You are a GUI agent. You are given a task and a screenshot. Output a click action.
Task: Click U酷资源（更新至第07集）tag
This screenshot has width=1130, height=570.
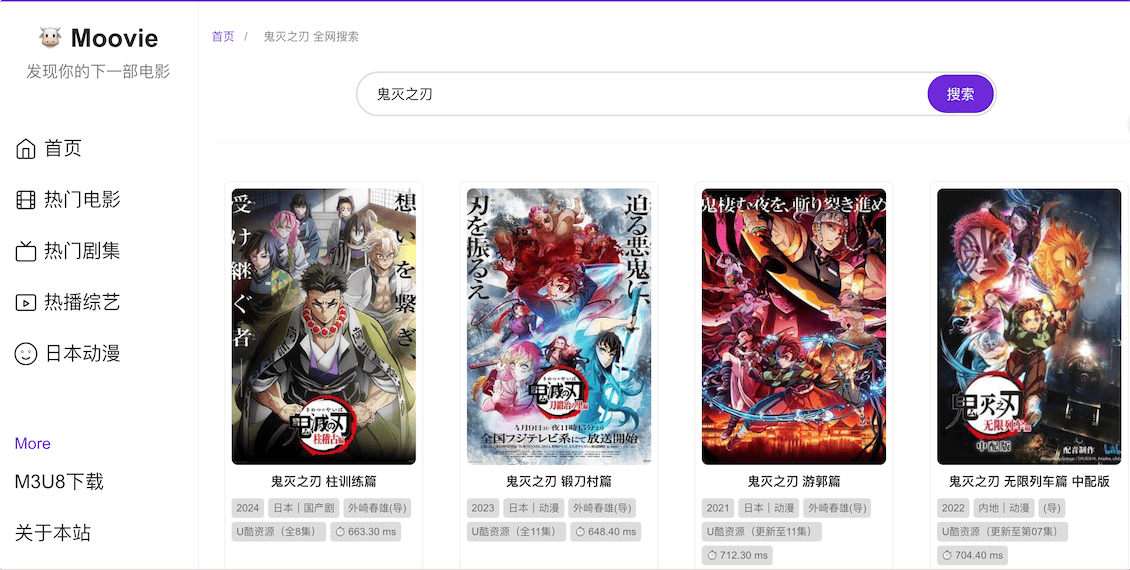[1002, 532]
